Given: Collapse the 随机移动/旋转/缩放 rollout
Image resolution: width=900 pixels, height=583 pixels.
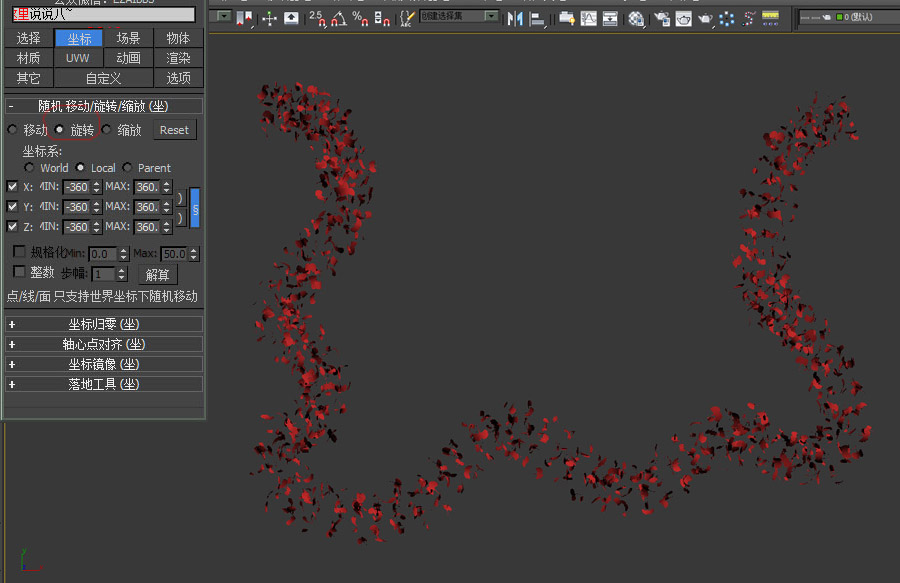Looking at the screenshot, I should point(104,106).
